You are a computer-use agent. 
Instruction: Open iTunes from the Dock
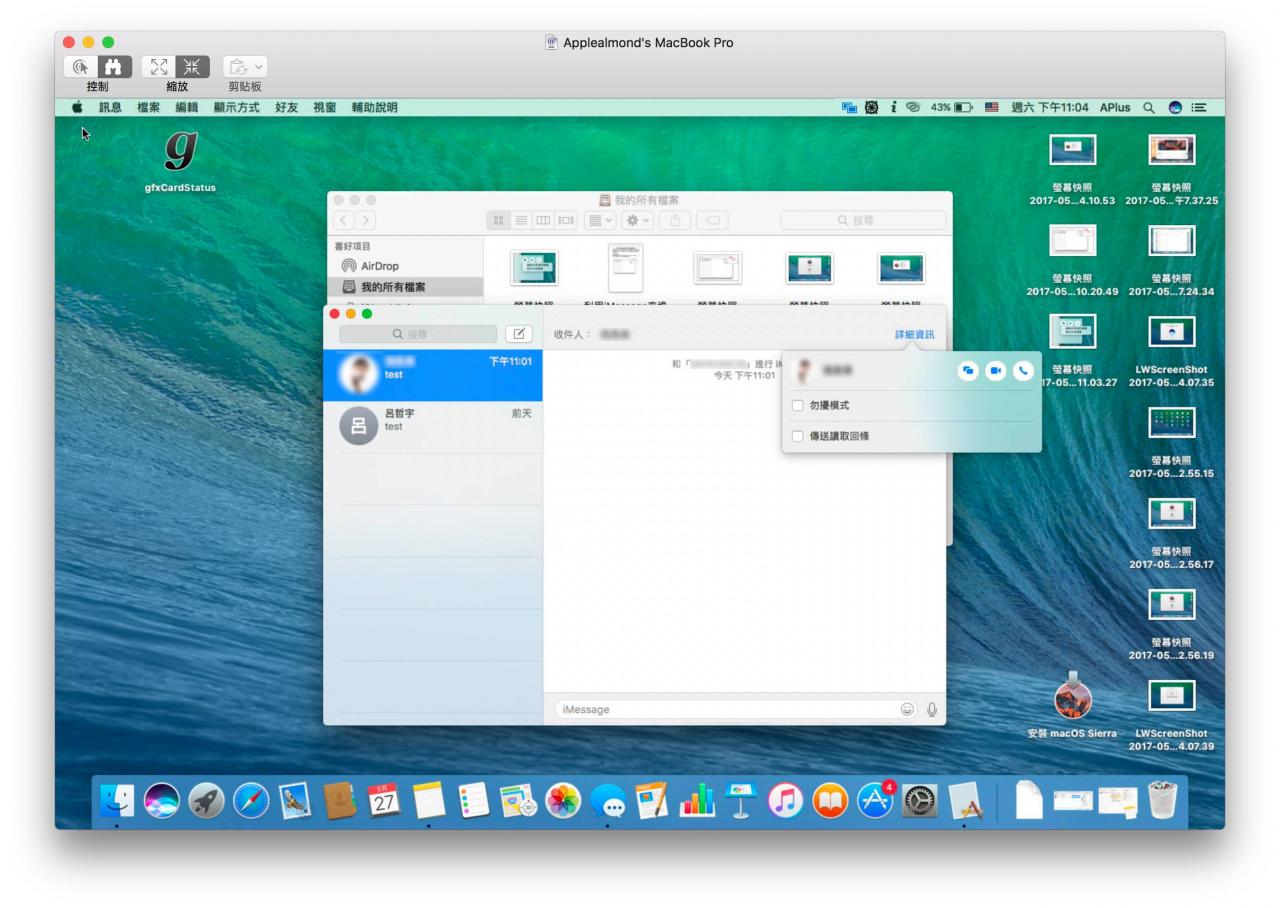(785, 800)
